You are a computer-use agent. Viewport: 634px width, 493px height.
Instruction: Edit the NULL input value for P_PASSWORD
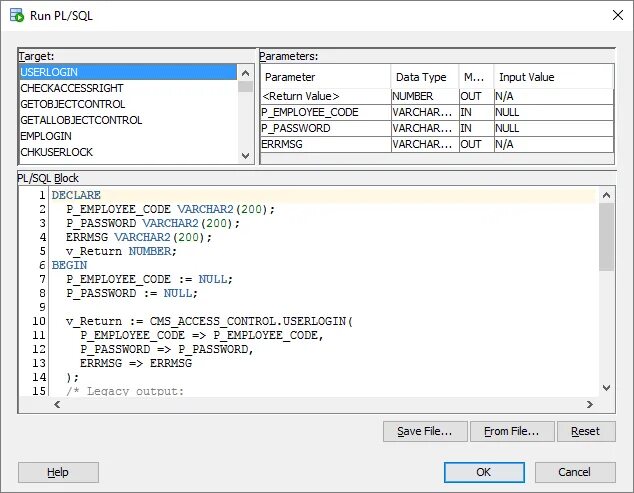[554, 128]
